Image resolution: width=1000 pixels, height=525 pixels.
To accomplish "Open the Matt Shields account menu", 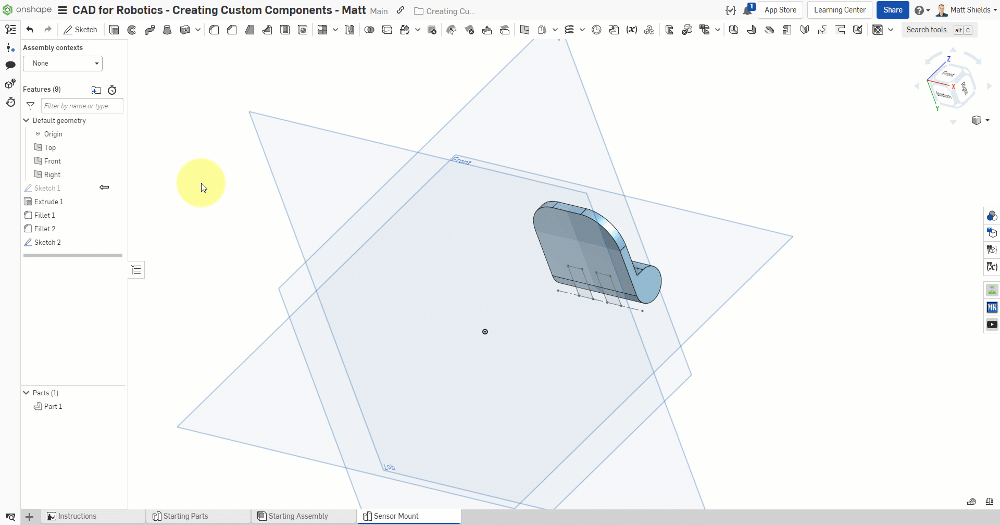I will [x=964, y=10].
